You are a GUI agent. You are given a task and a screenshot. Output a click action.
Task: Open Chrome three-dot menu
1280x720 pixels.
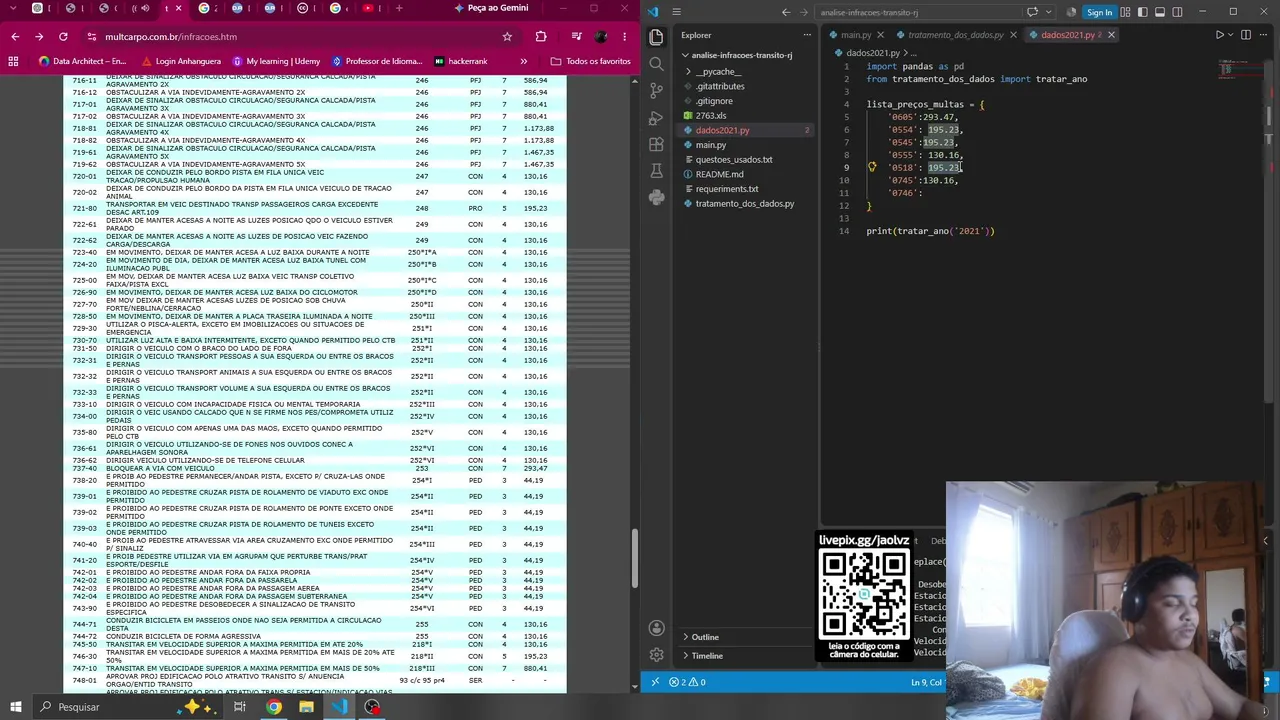coord(624,37)
